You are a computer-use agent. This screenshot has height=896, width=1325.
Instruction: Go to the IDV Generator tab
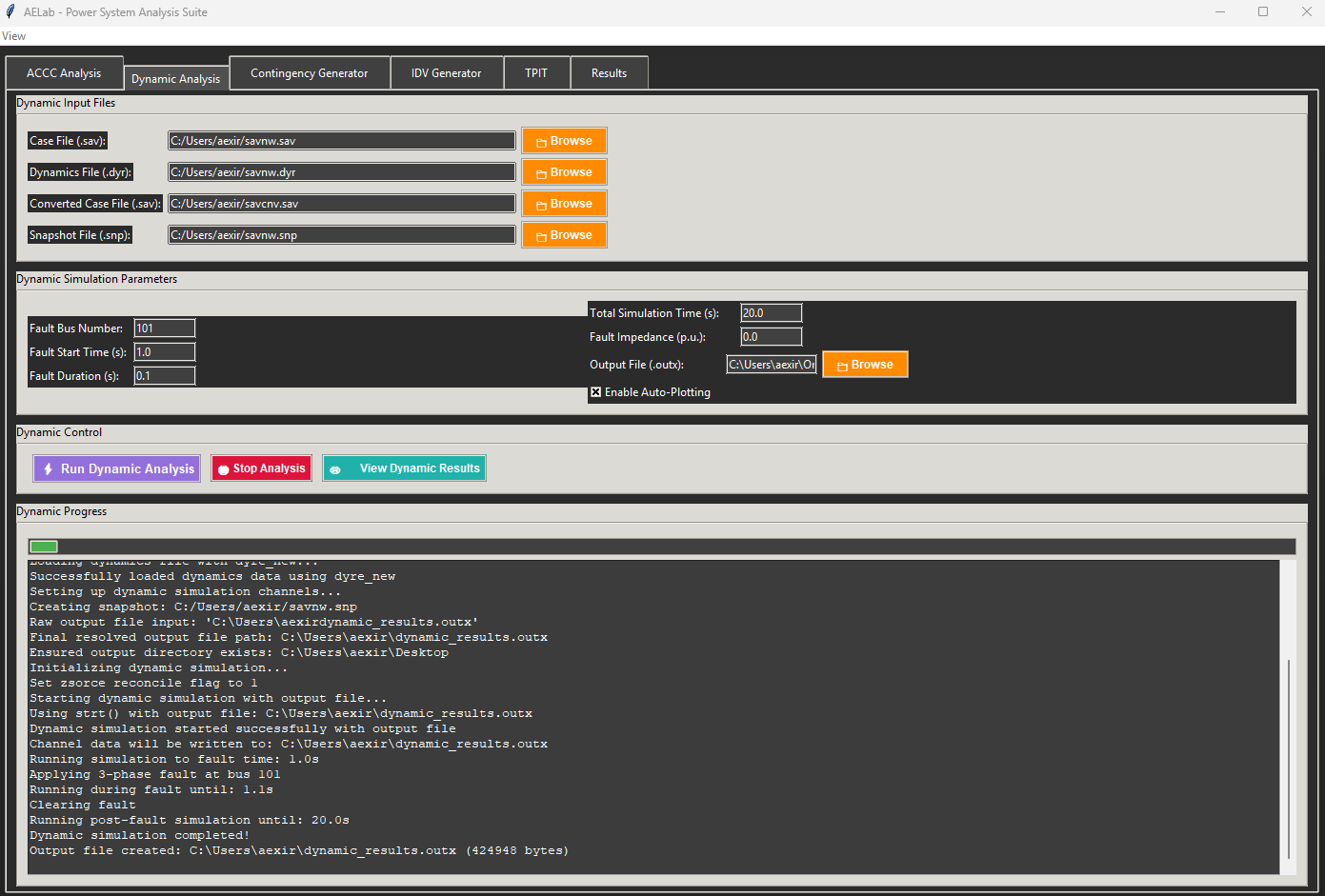coord(446,73)
